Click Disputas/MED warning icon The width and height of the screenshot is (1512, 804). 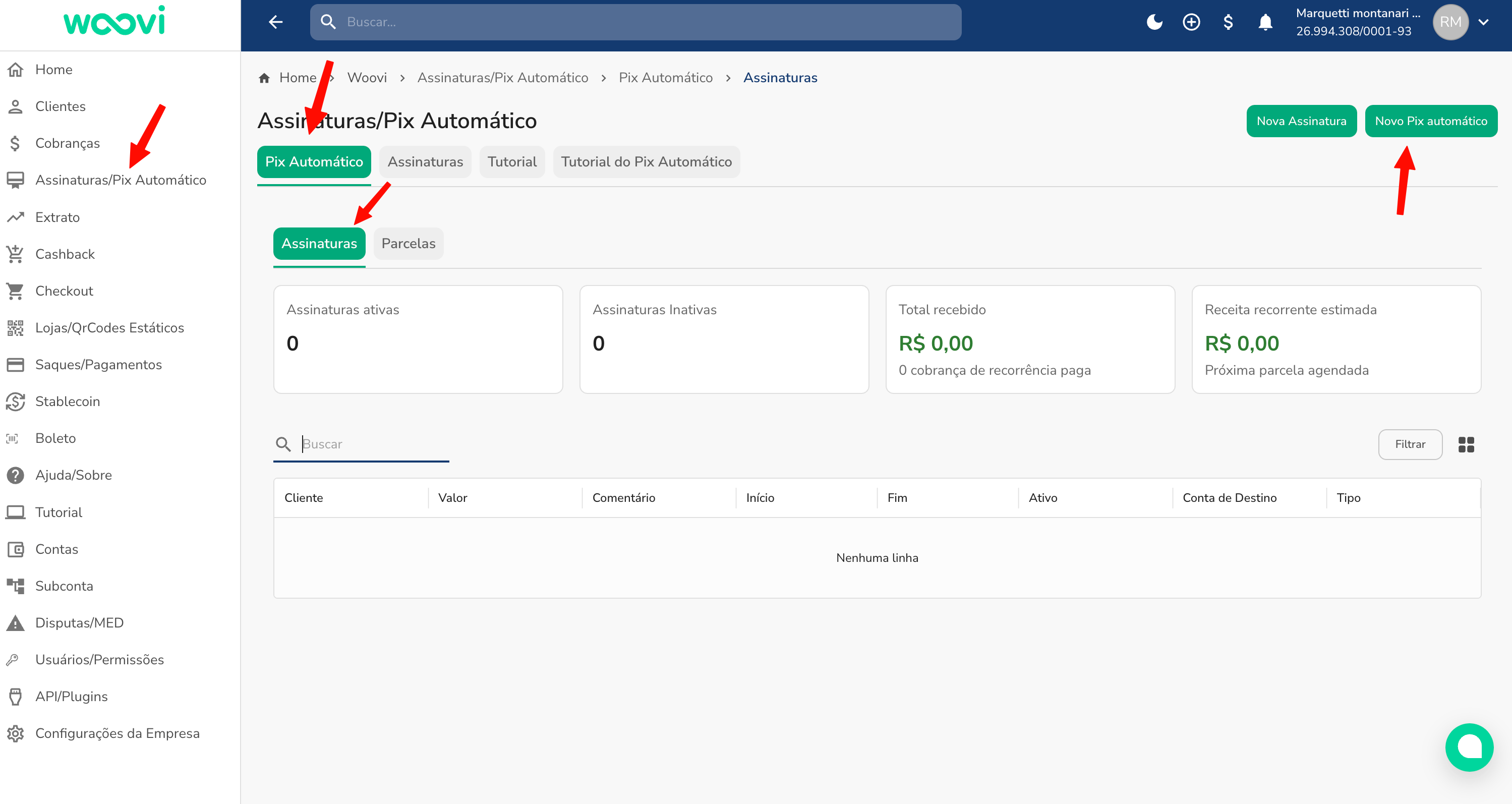click(15, 622)
